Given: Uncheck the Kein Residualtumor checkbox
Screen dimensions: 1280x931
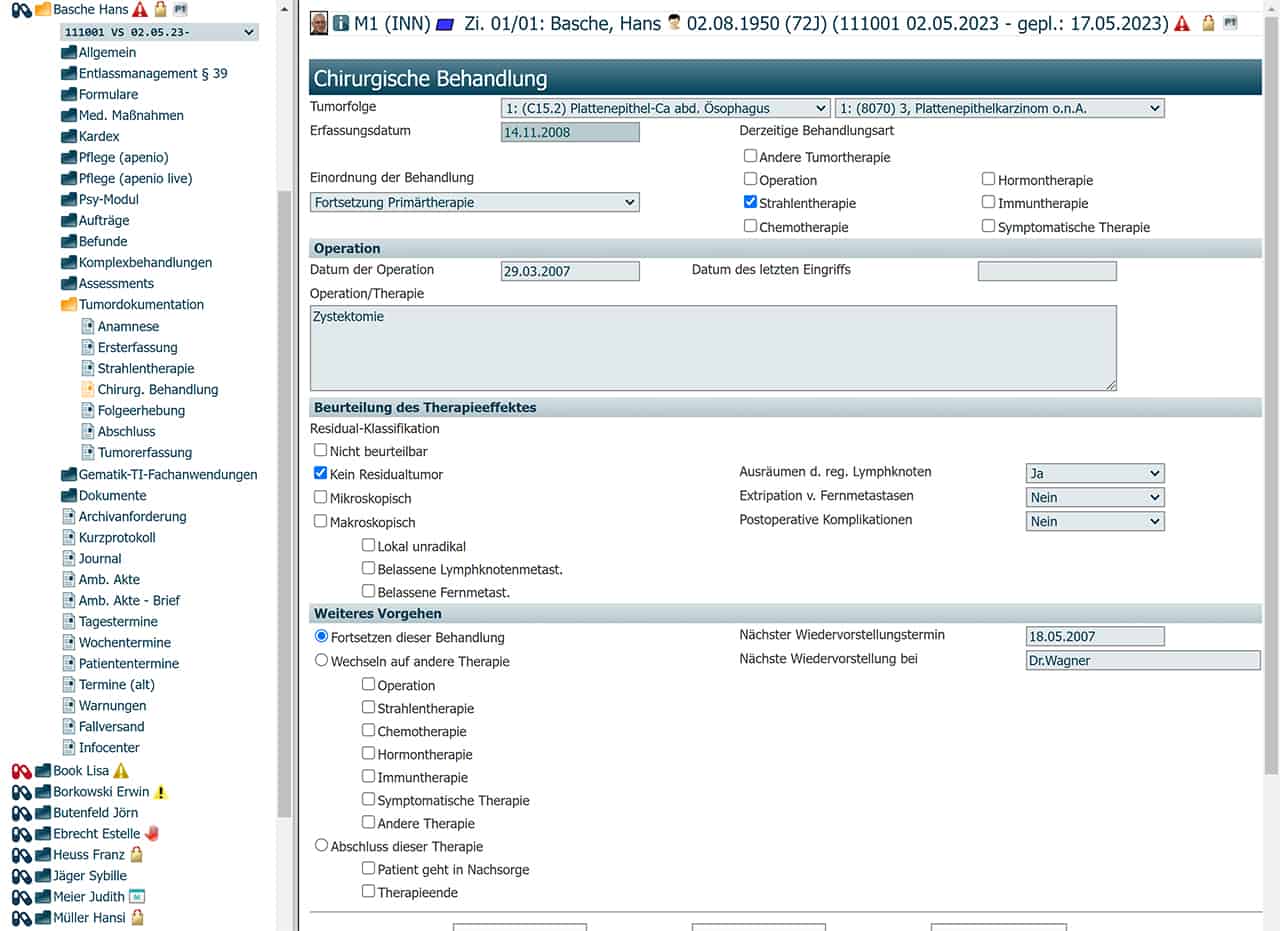Looking at the screenshot, I should click(x=321, y=474).
